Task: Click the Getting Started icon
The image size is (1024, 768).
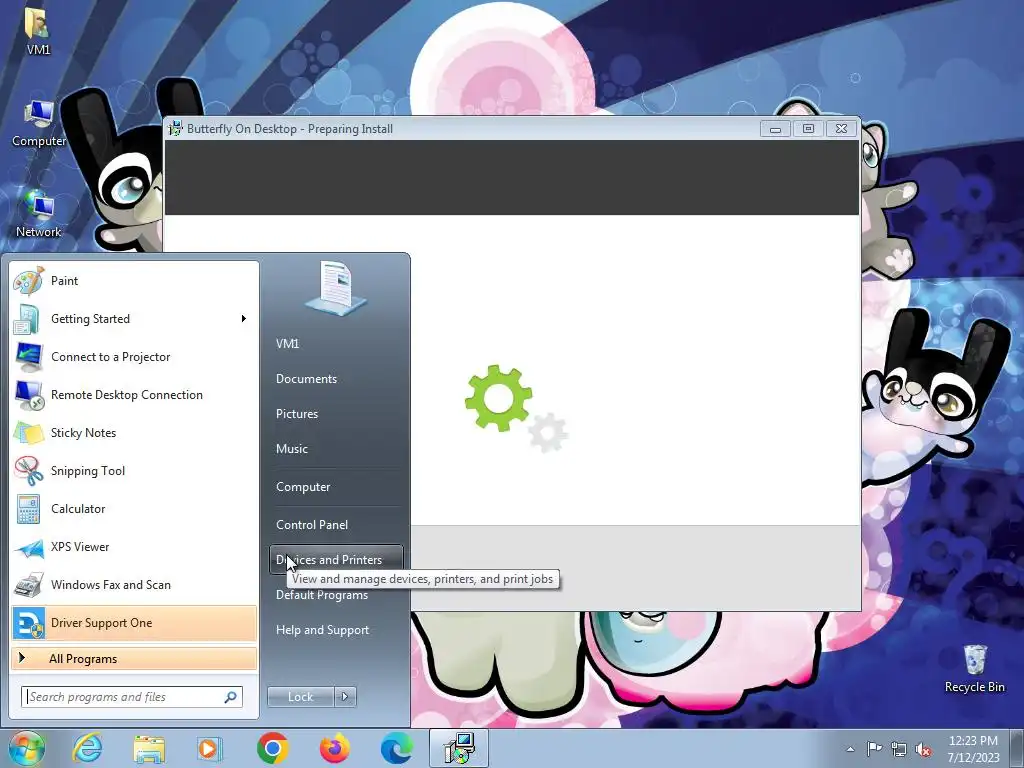Action: [29, 319]
